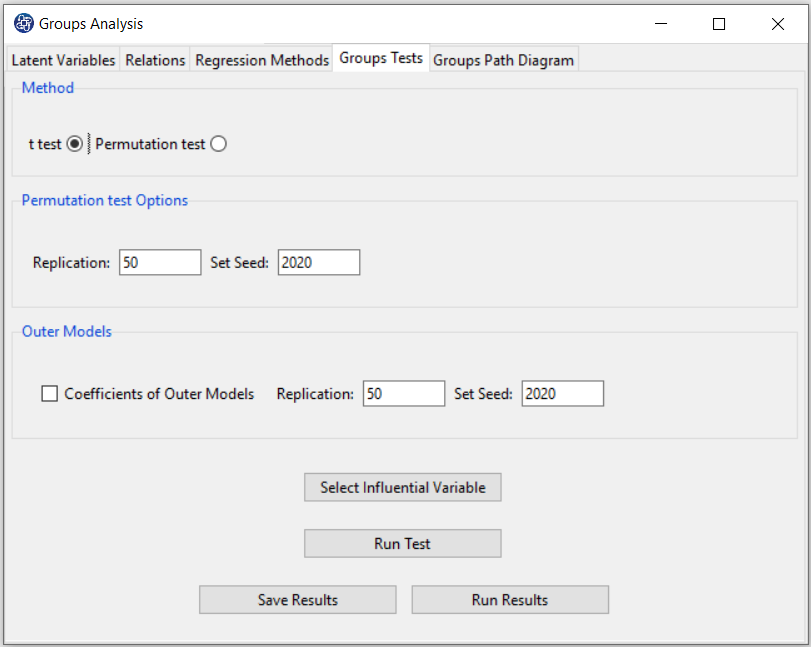Select the t test radio button
The height and width of the screenshot is (647, 811).
coord(74,144)
